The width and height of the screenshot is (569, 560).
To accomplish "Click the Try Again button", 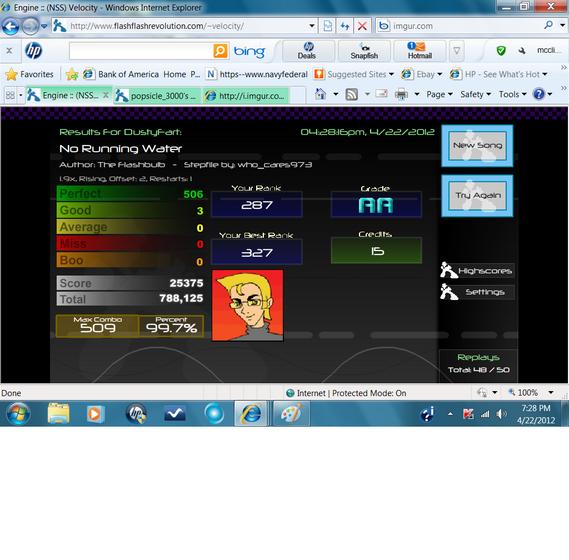I will click(477, 196).
